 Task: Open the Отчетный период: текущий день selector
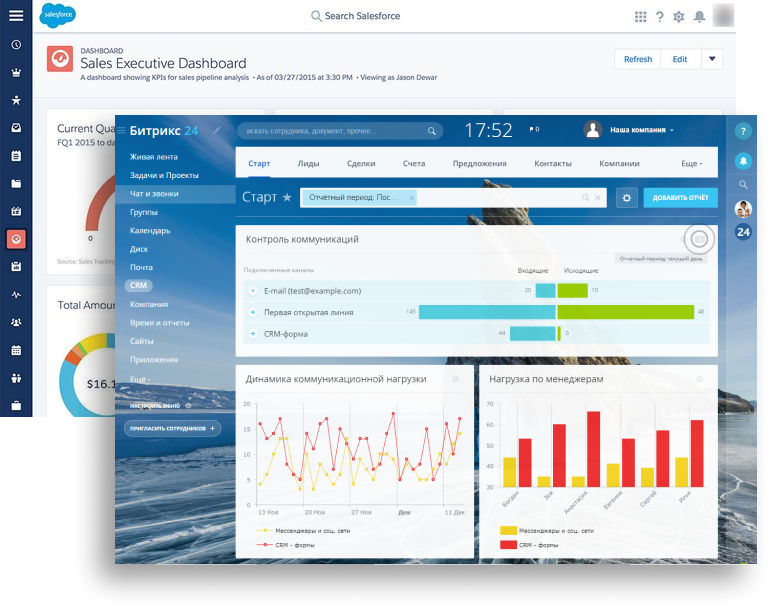coord(661,258)
